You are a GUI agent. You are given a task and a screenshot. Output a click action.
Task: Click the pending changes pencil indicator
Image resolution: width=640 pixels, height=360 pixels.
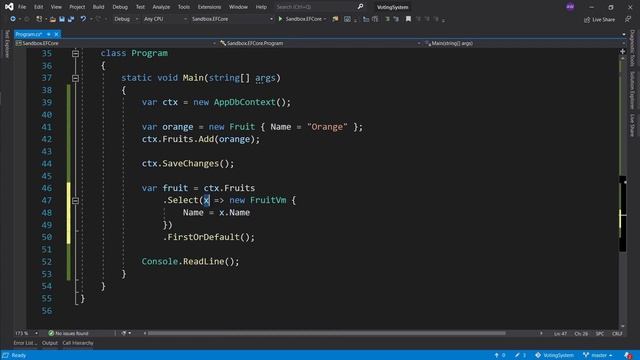point(520,355)
